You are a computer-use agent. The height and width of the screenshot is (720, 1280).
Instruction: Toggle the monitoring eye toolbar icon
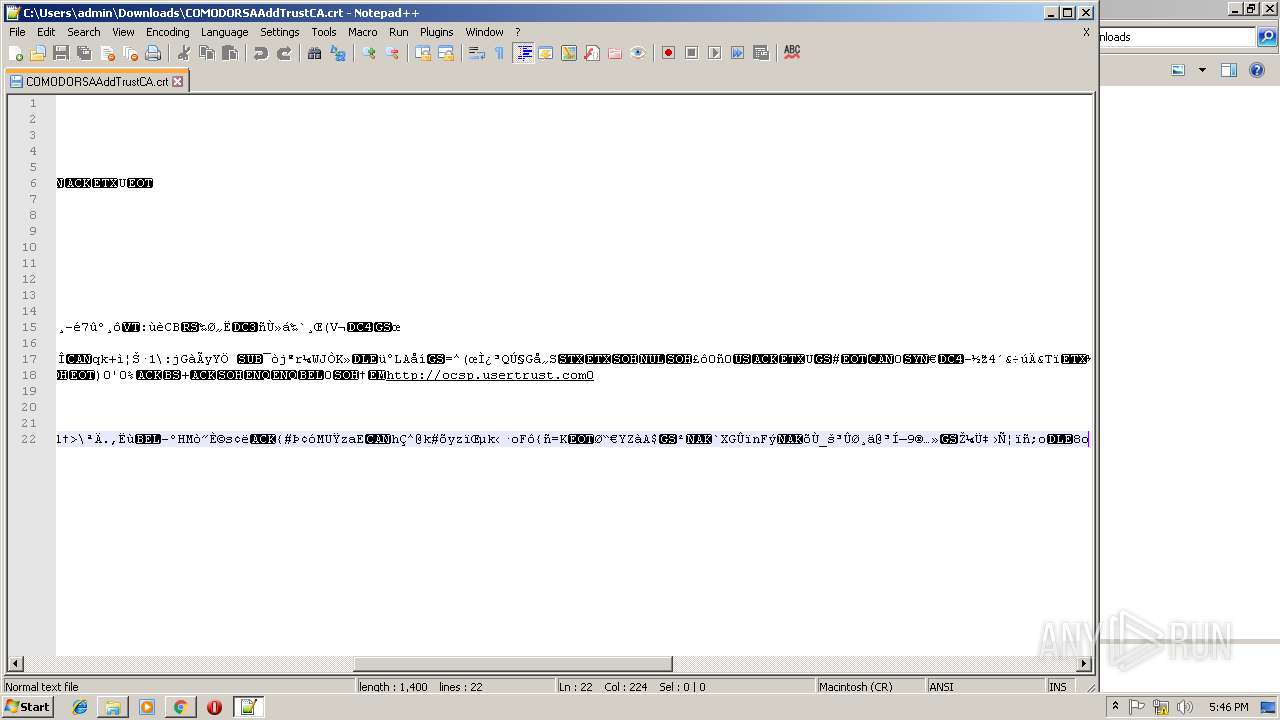(x=638, y=53)
